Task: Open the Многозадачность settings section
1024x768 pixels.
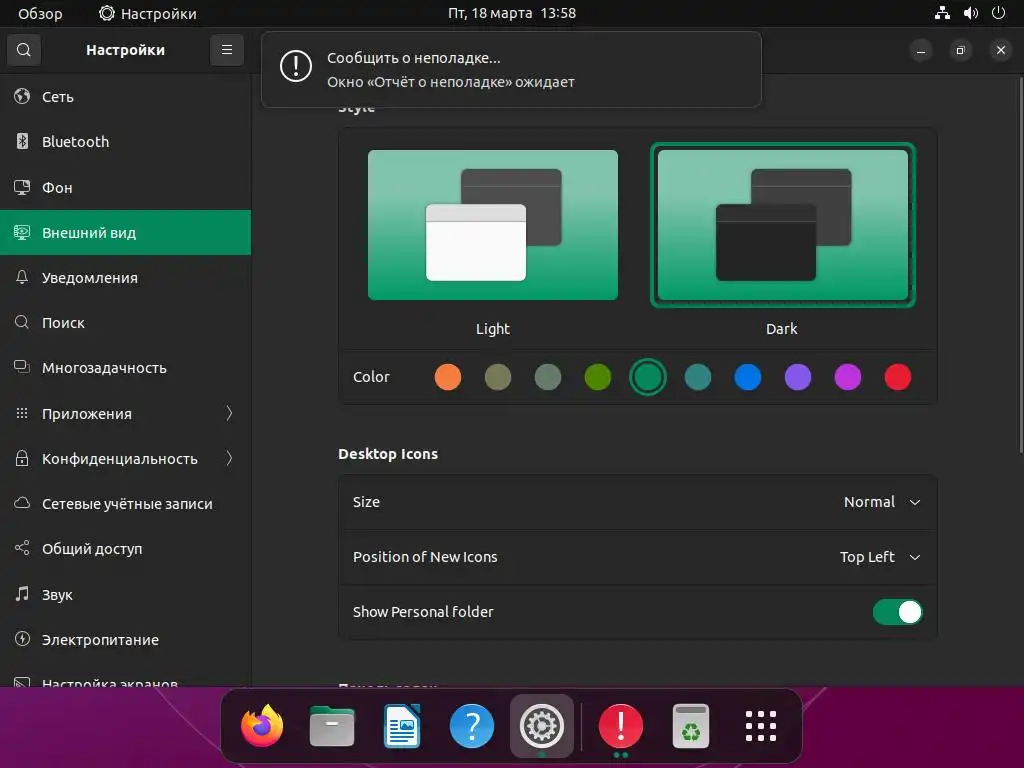Action: (x=125, y=367)
